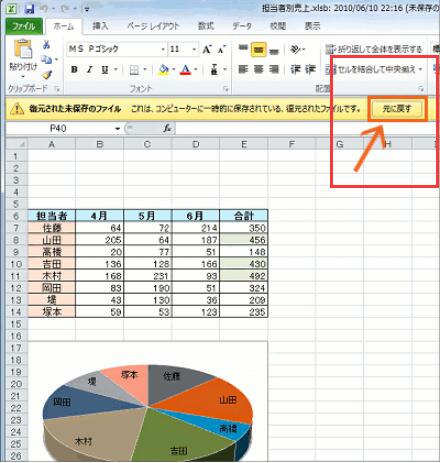Toggle Bold formatting
Viewport: 440px width, 463px height.
[74, 70]
